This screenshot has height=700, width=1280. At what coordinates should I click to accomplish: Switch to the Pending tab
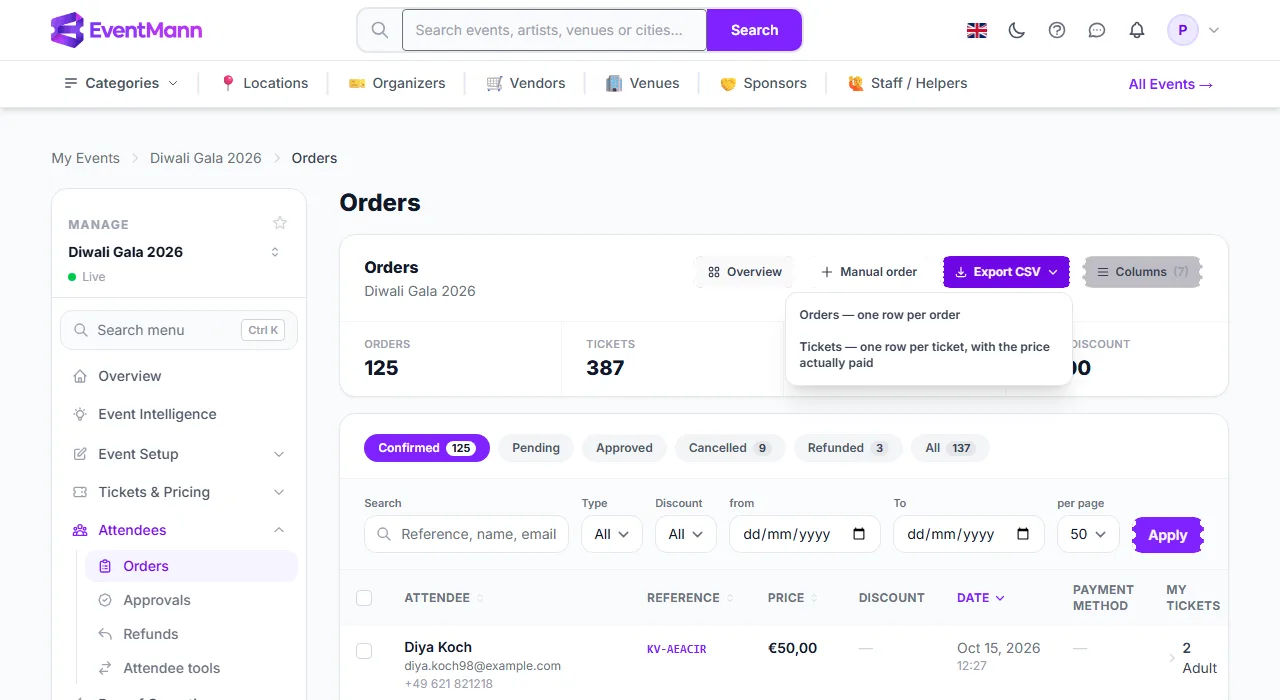point(536,448)
